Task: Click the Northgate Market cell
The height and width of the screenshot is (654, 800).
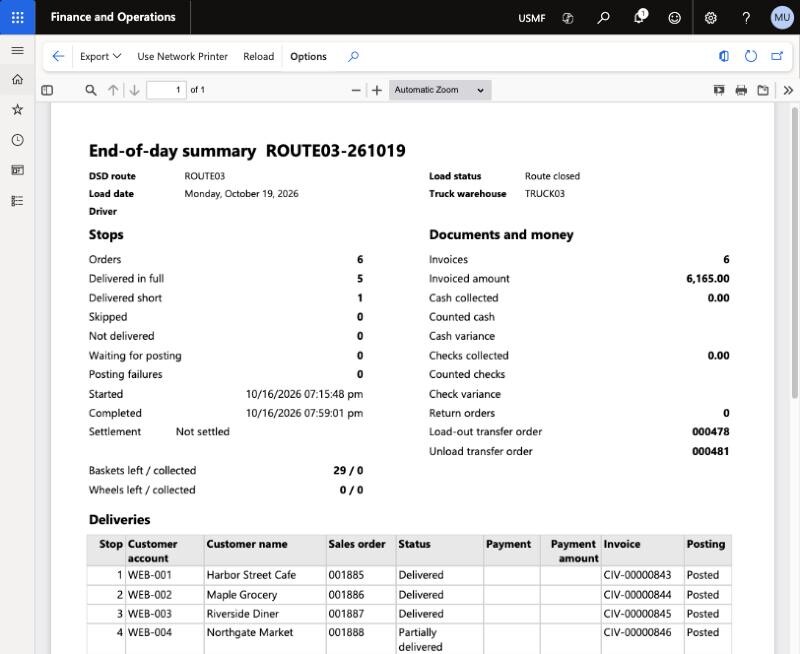Action: [265, 639]
